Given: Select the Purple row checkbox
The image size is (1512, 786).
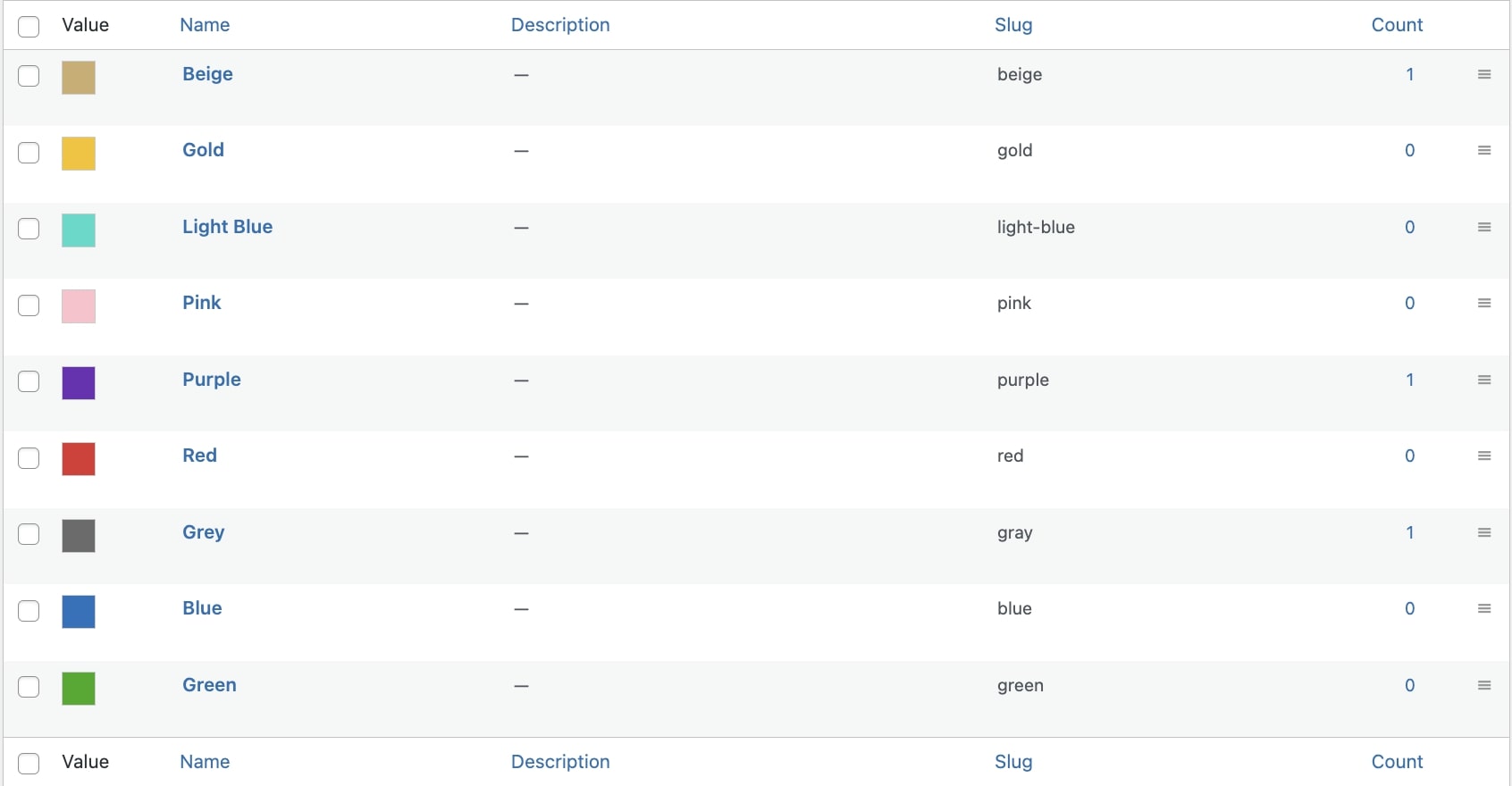Looking at the screenshot, I should click(x=29, y=381).
